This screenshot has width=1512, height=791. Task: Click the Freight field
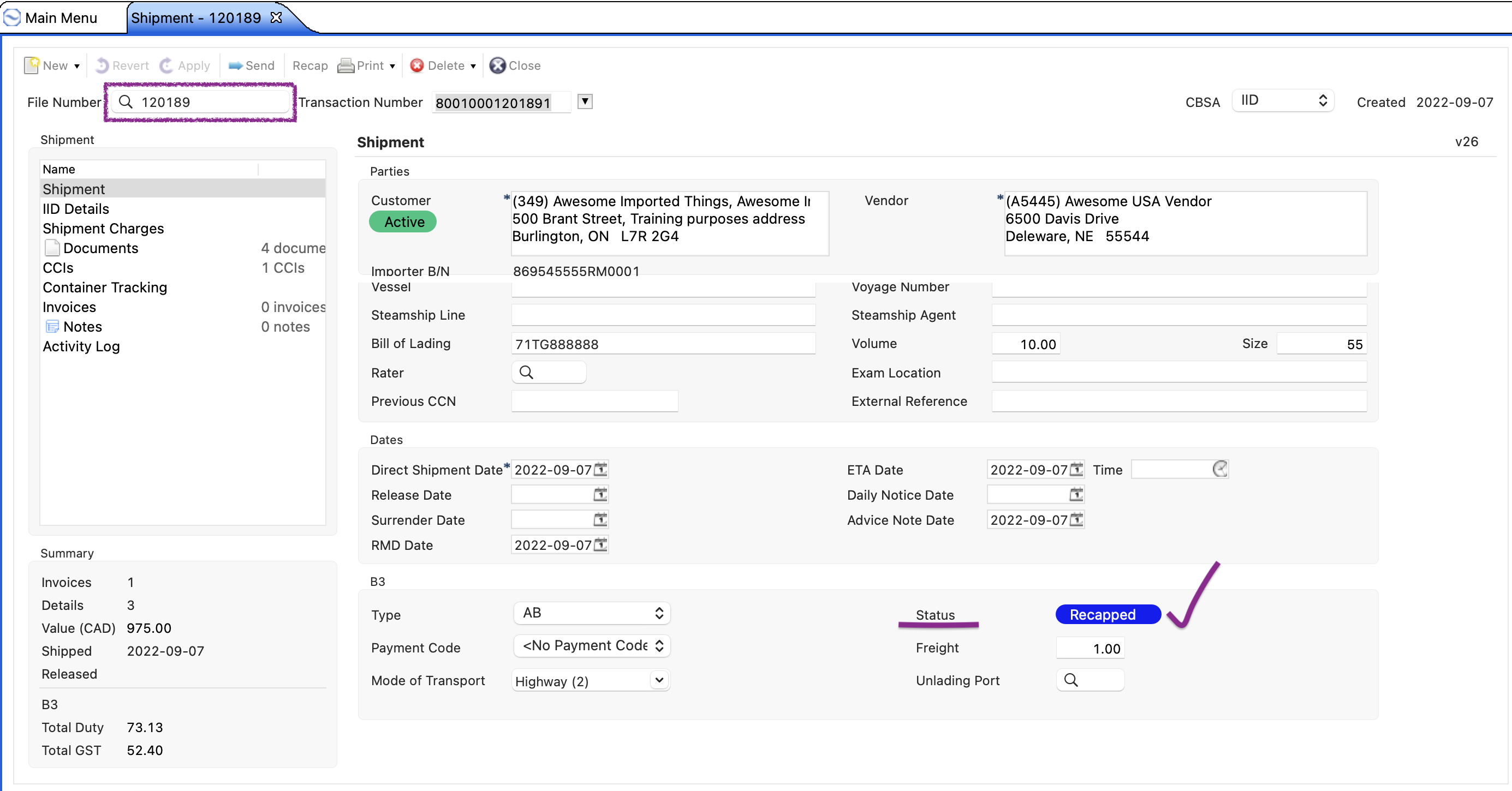[1090, 648]
